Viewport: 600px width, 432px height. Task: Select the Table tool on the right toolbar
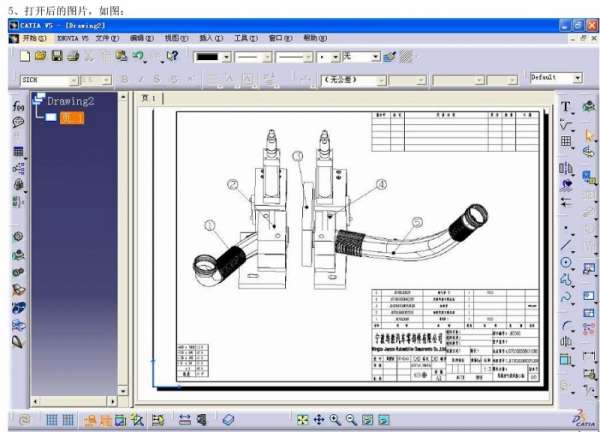coord(566,141)
